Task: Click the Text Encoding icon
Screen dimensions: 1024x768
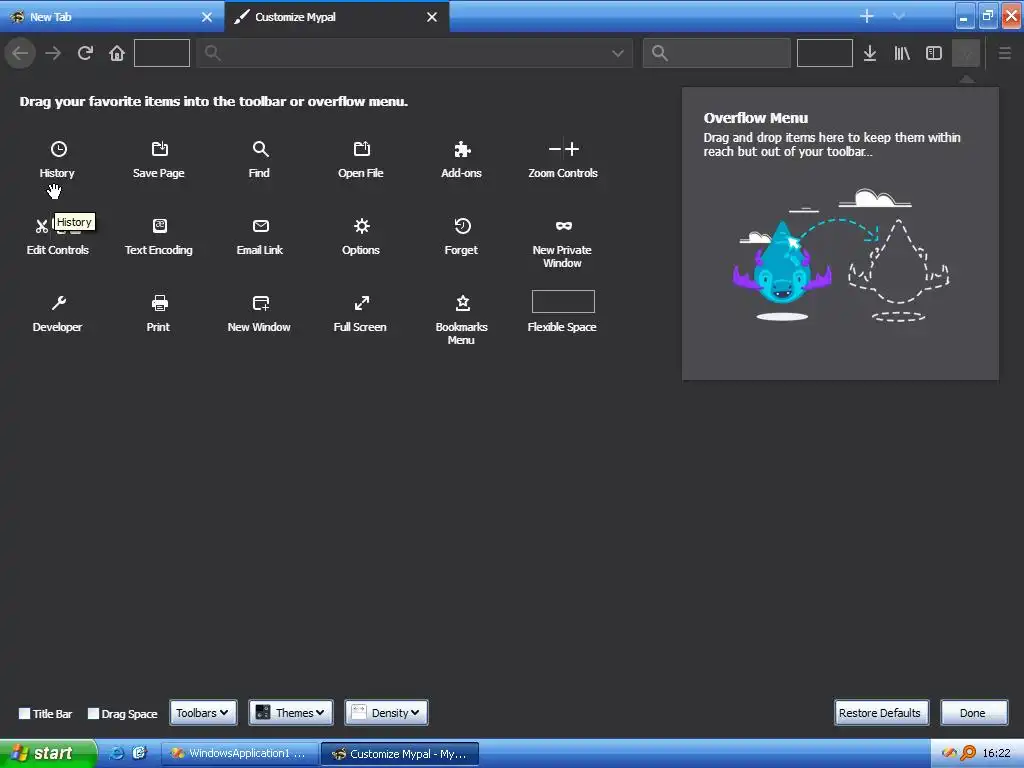Action: (159, 226)
